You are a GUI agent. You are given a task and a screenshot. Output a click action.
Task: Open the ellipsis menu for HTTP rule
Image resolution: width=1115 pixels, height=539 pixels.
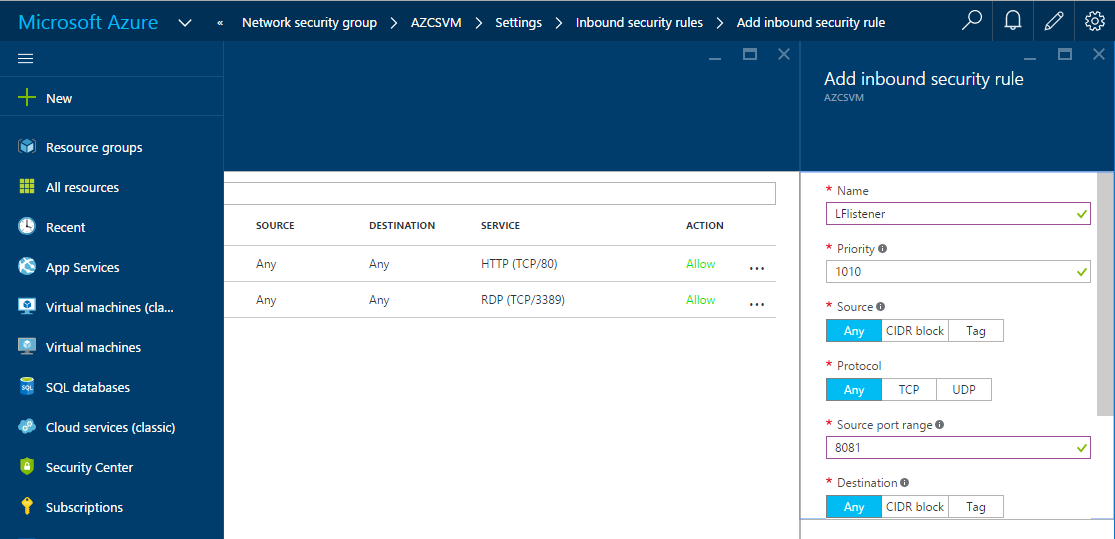coord(757,268)
